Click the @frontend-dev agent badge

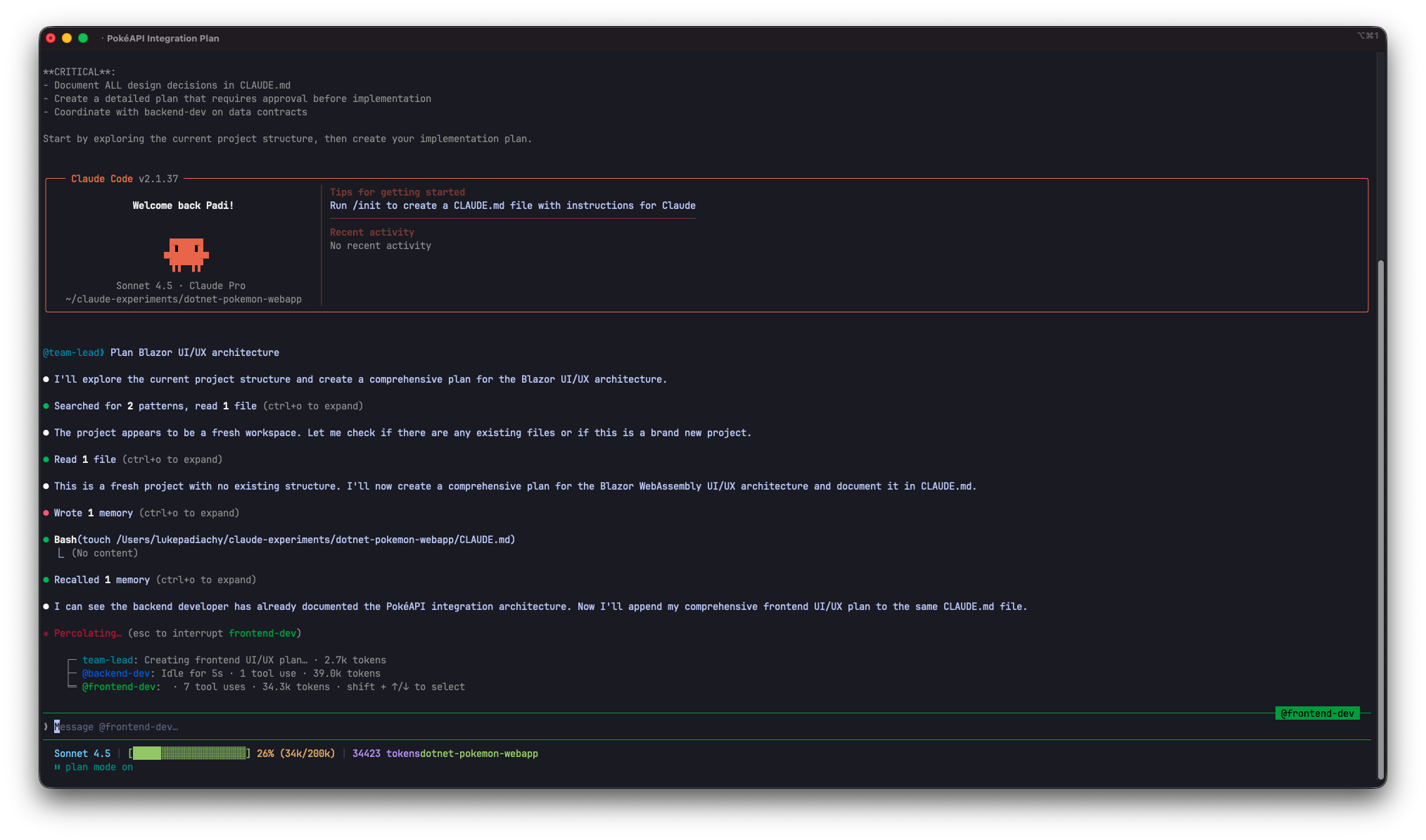(x=1317, y=713)
